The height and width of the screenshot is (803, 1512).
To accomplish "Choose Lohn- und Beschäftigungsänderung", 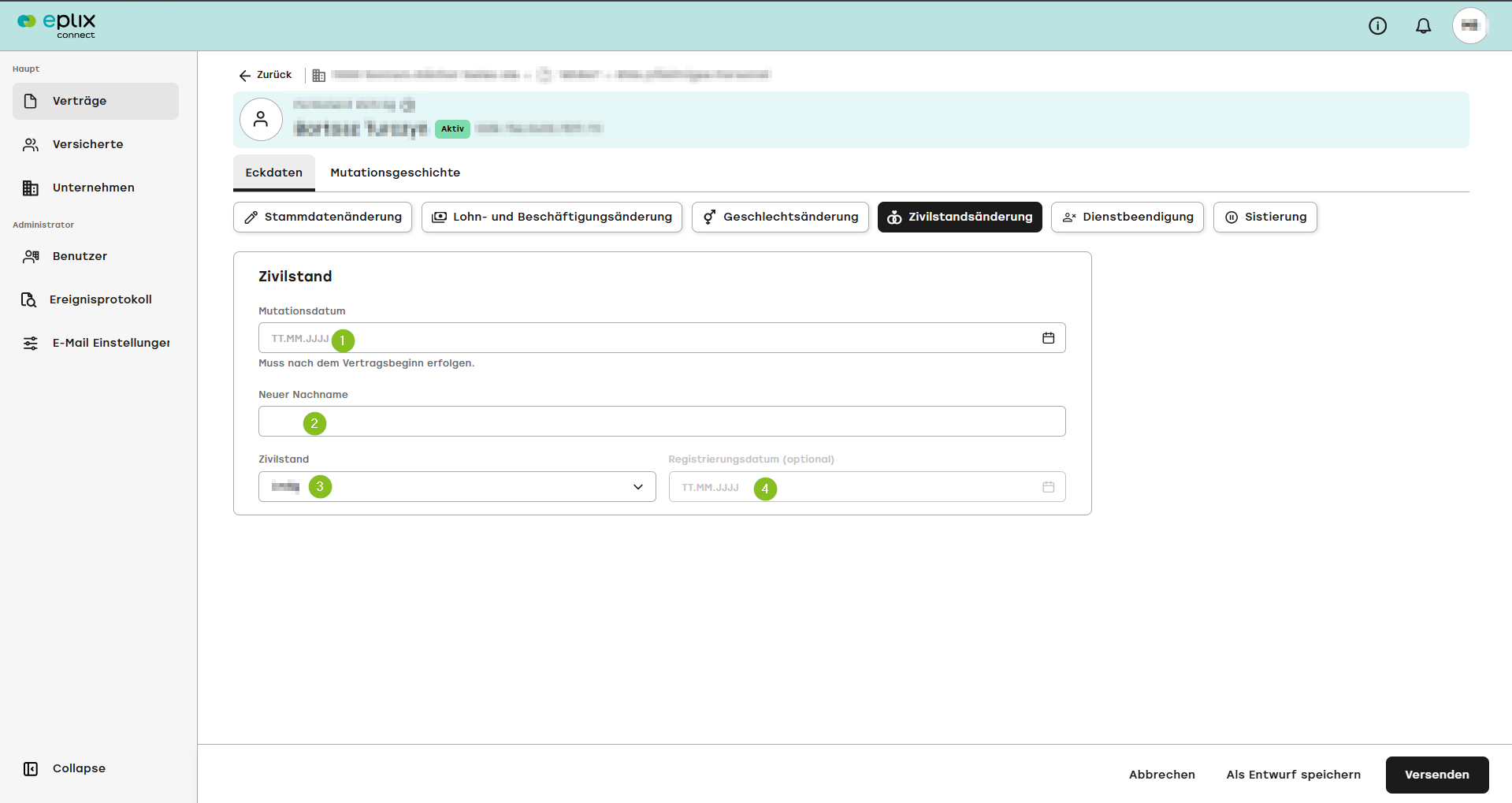I will pyautogui.click(x=552, y=217).
